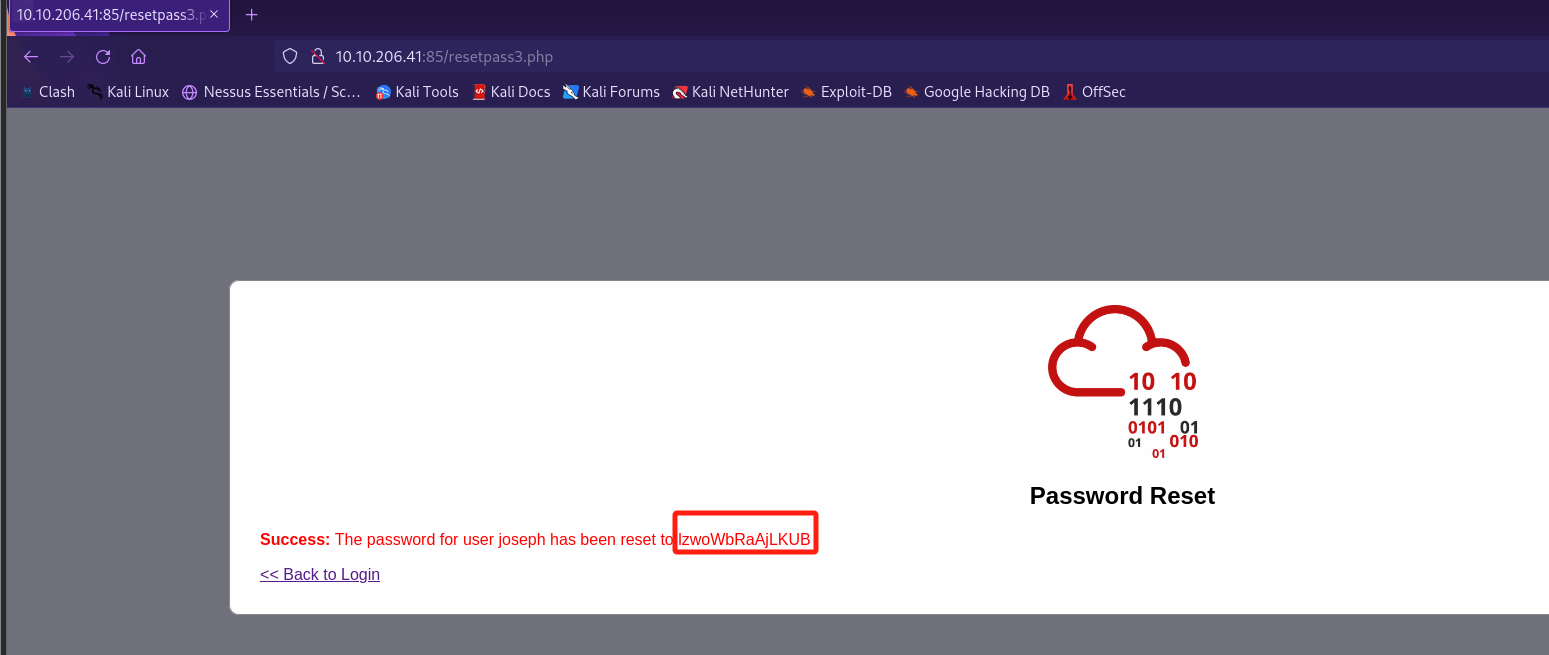Open the Kali Forums bookmark
This screenshot has width=1549, height=655.
(611, 92)
